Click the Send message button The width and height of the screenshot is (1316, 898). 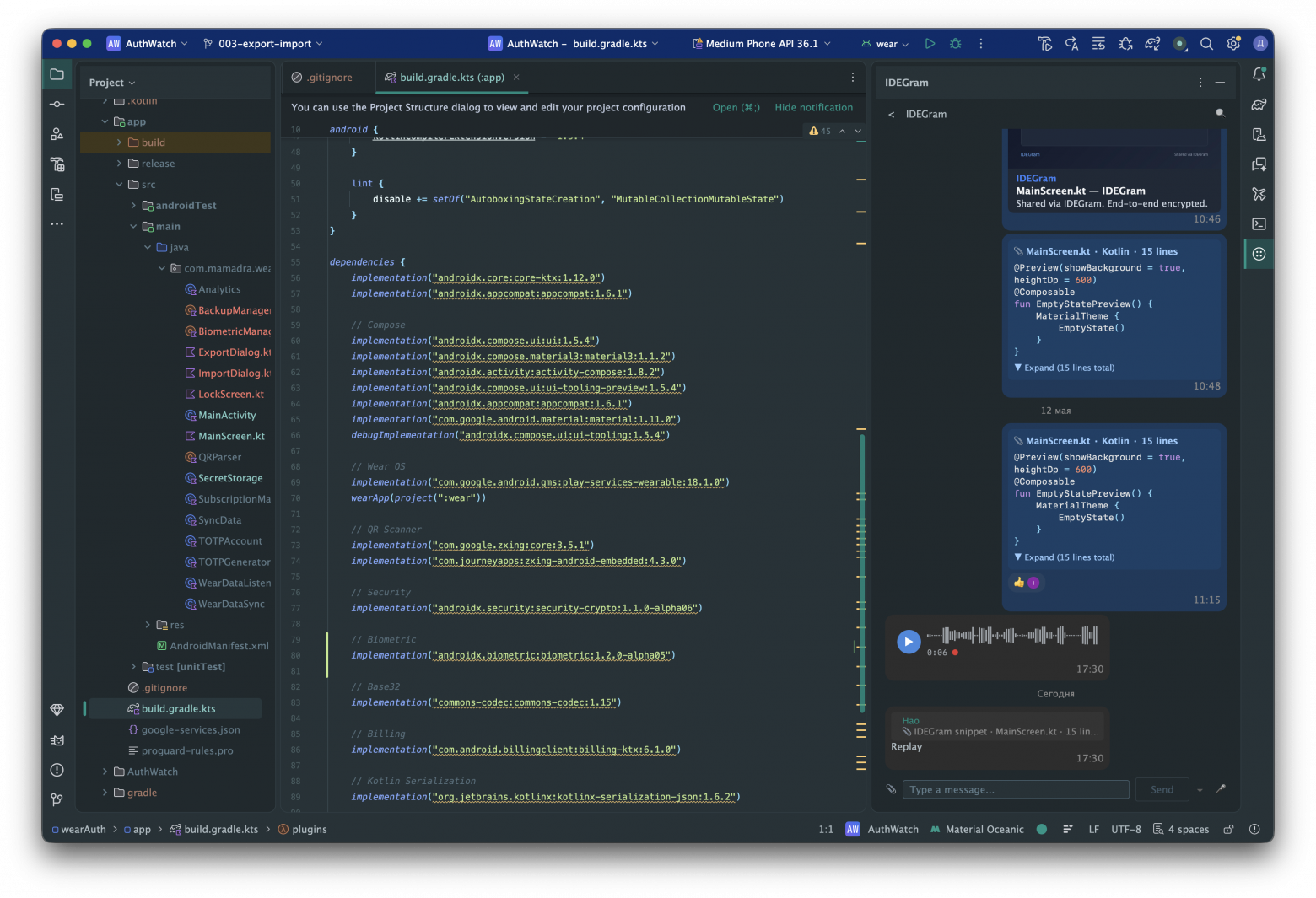click(x=1162, y=790)
